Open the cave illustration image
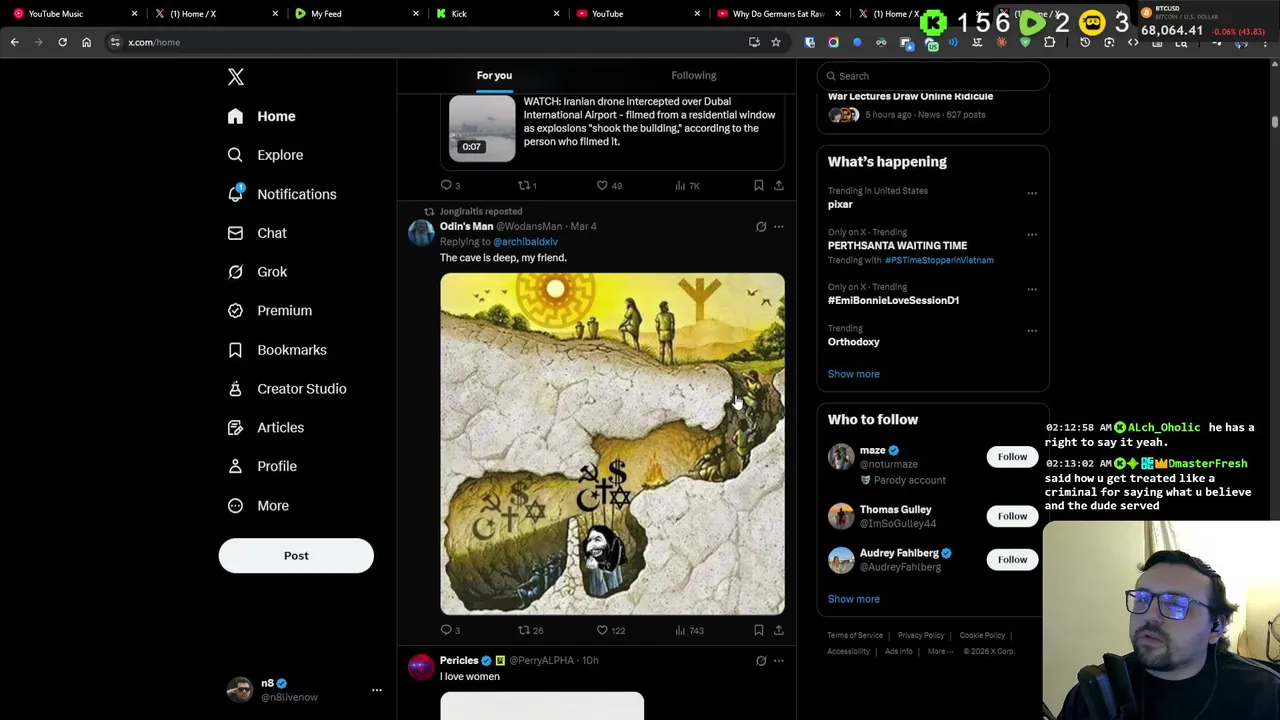This screenshot has height=720, width=1280. [x=612, y=443]
